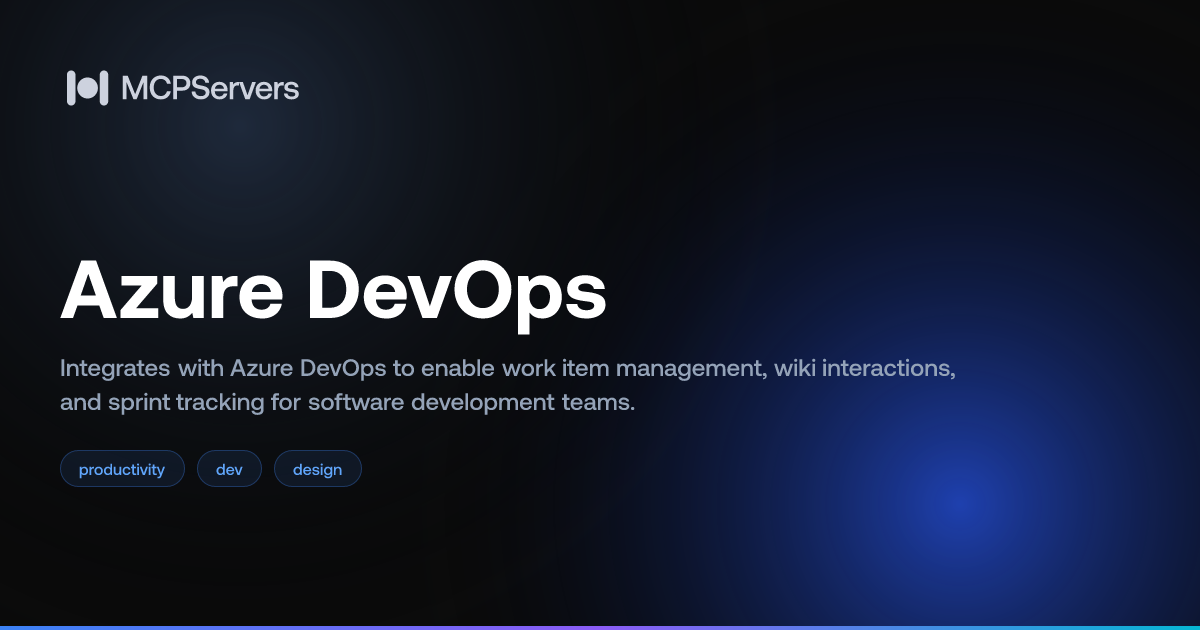Click the MCPServers logo icon
The width and height of the screenshot is (1200, 630).
tap(87, 88)
